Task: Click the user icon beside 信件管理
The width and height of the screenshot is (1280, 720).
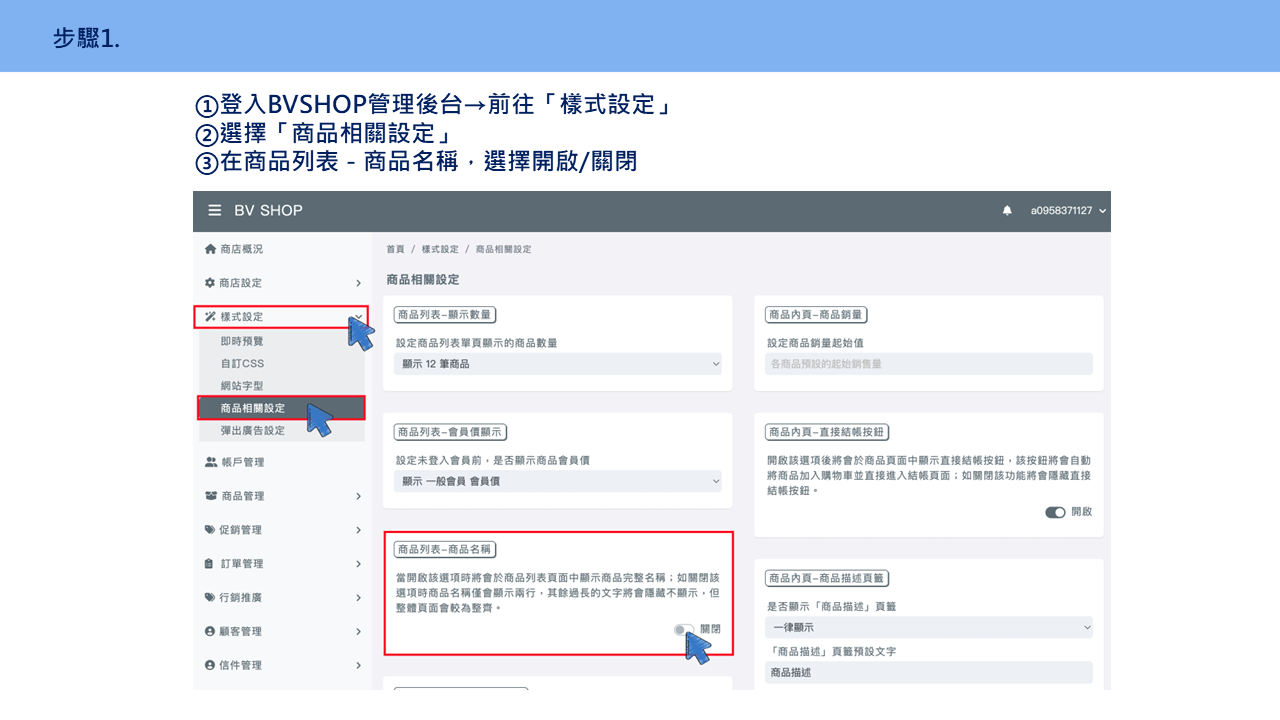Action: pos(210,665)
